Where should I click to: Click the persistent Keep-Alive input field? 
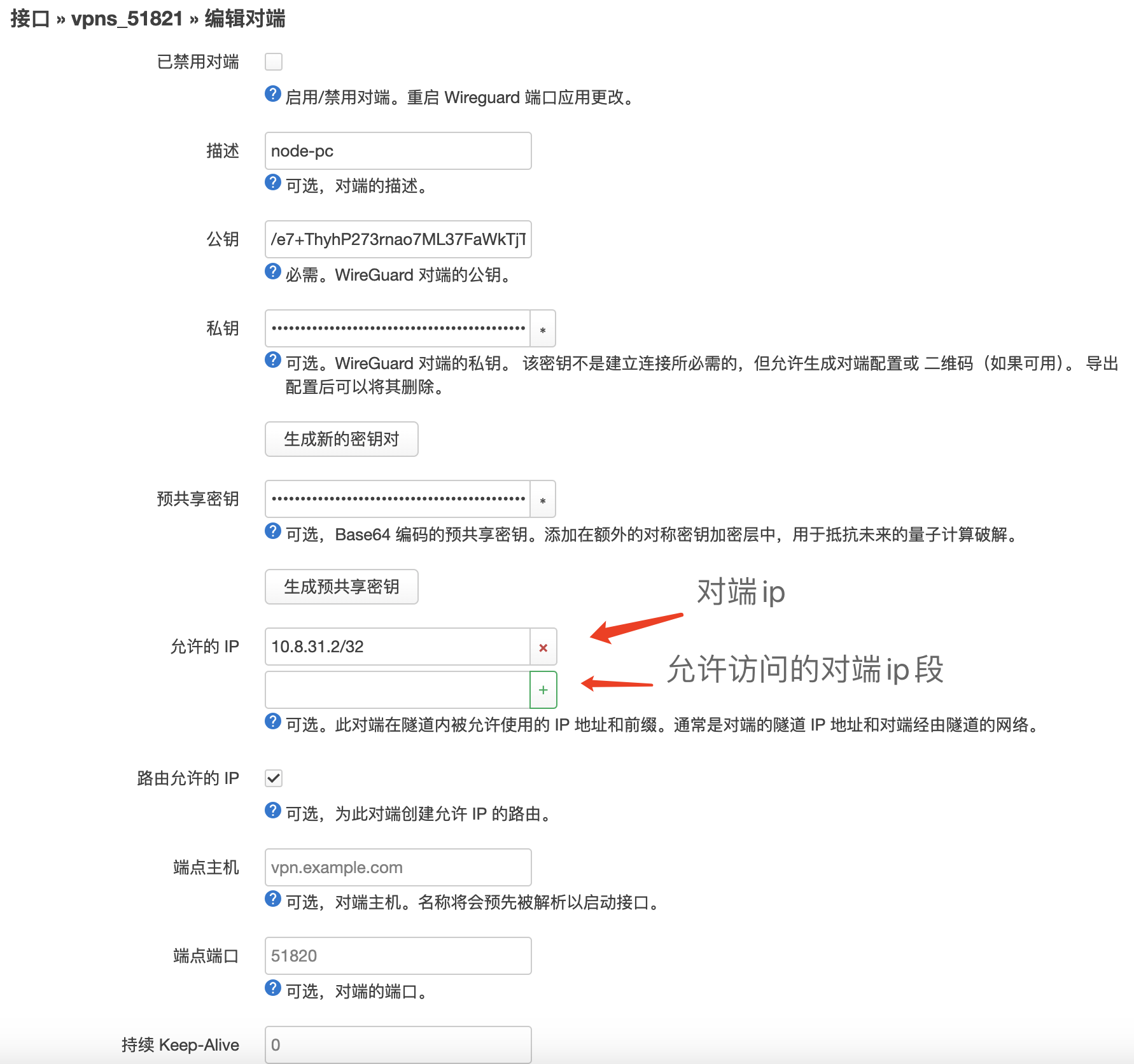tap(398, 1045)
